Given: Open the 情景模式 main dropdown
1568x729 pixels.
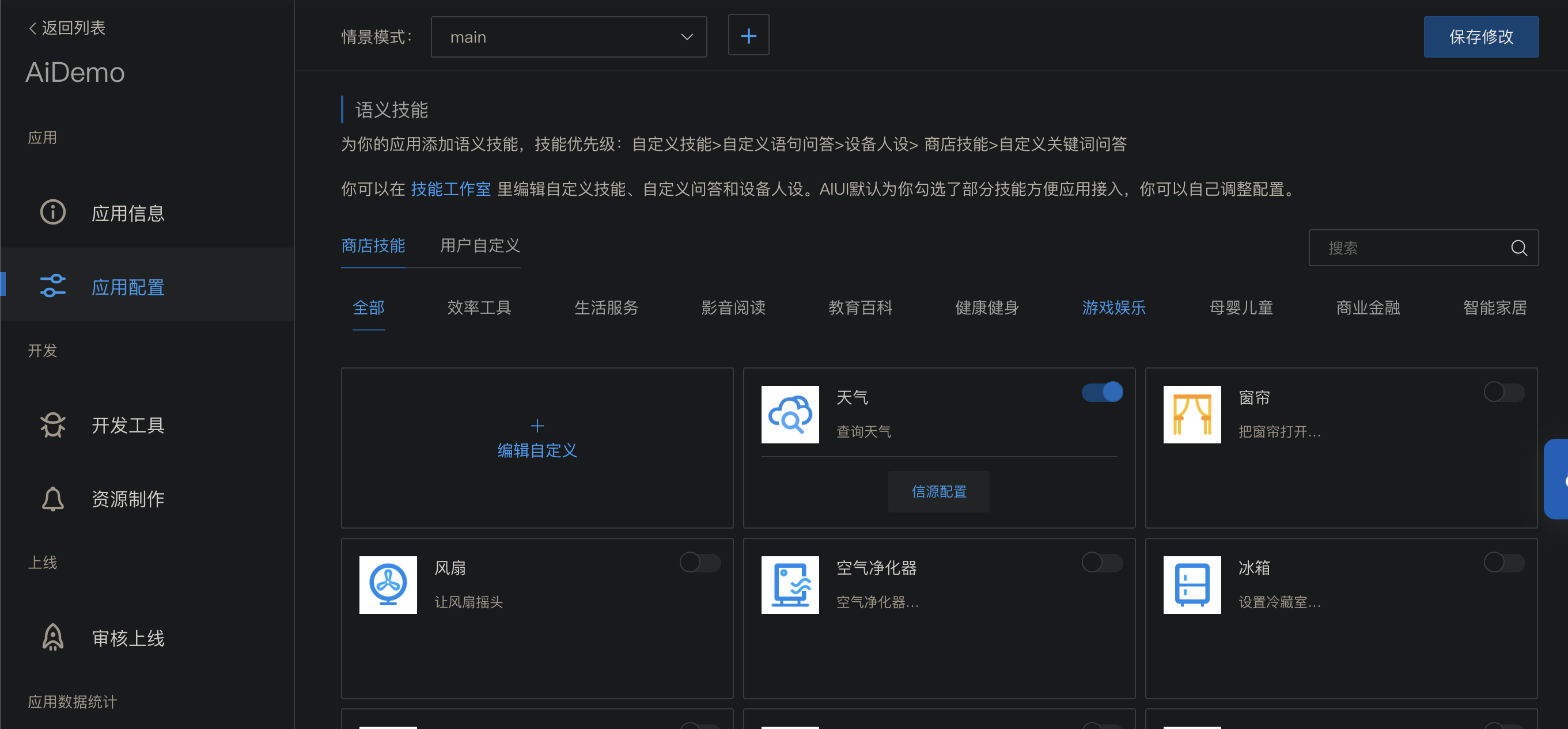Looking at the screenshot, I should pyautogui.click(x=568, y=36).
